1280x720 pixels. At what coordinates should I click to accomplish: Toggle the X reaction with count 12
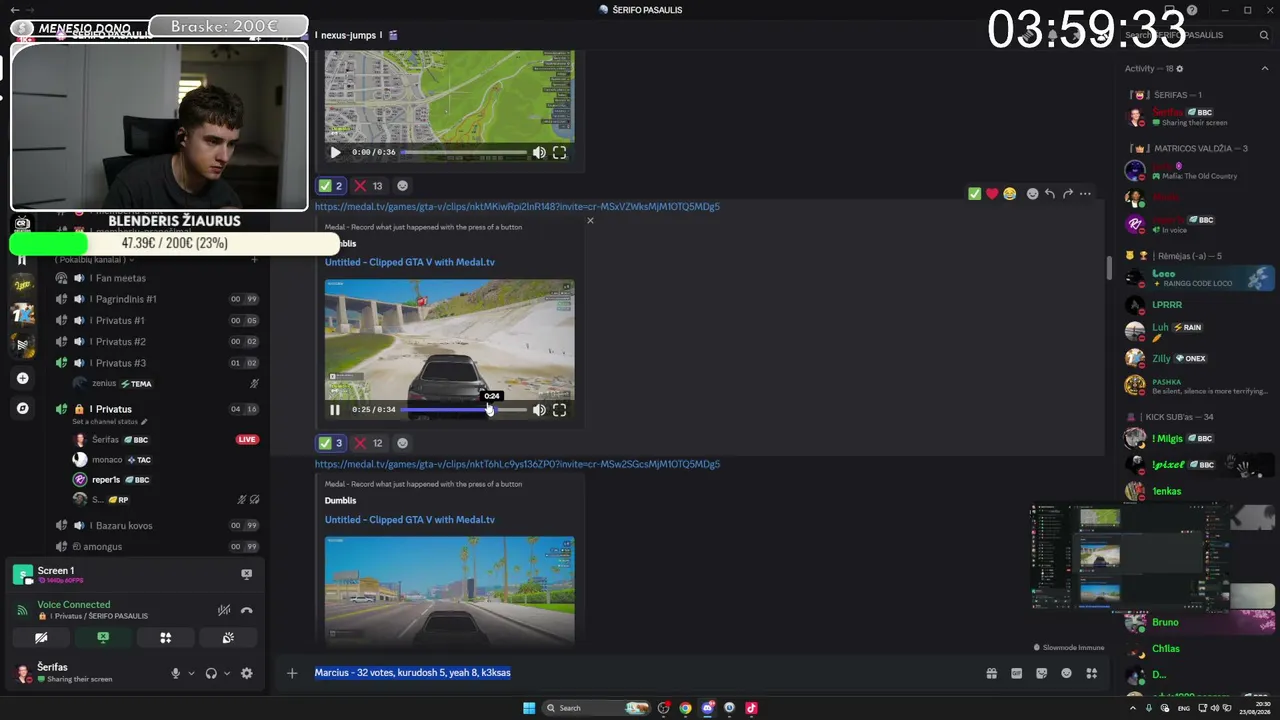coord(369,443)
